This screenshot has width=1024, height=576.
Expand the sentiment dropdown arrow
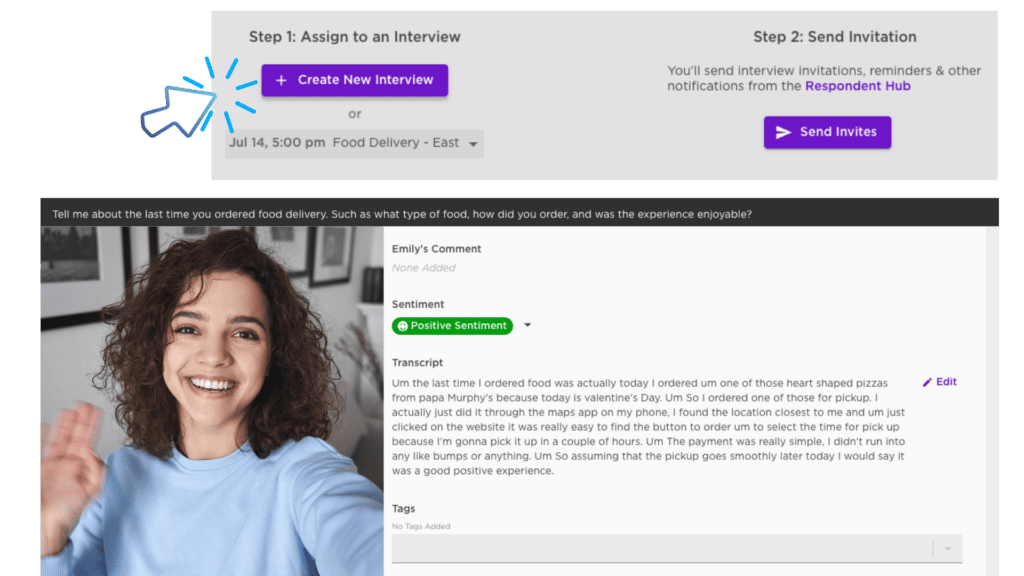coord(527,325)
